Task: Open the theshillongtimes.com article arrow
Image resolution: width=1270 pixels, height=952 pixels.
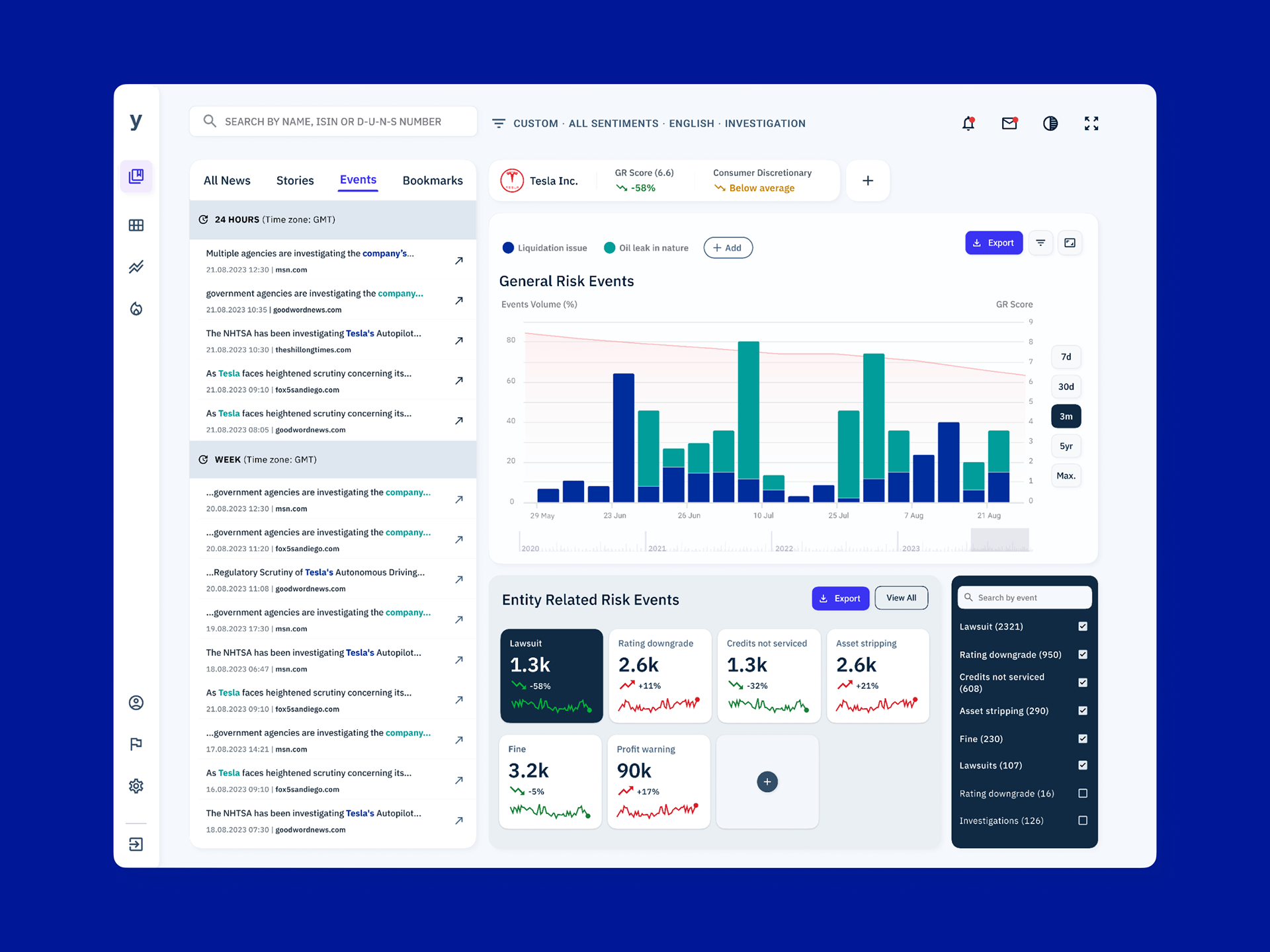Action: tap(459, 341)
